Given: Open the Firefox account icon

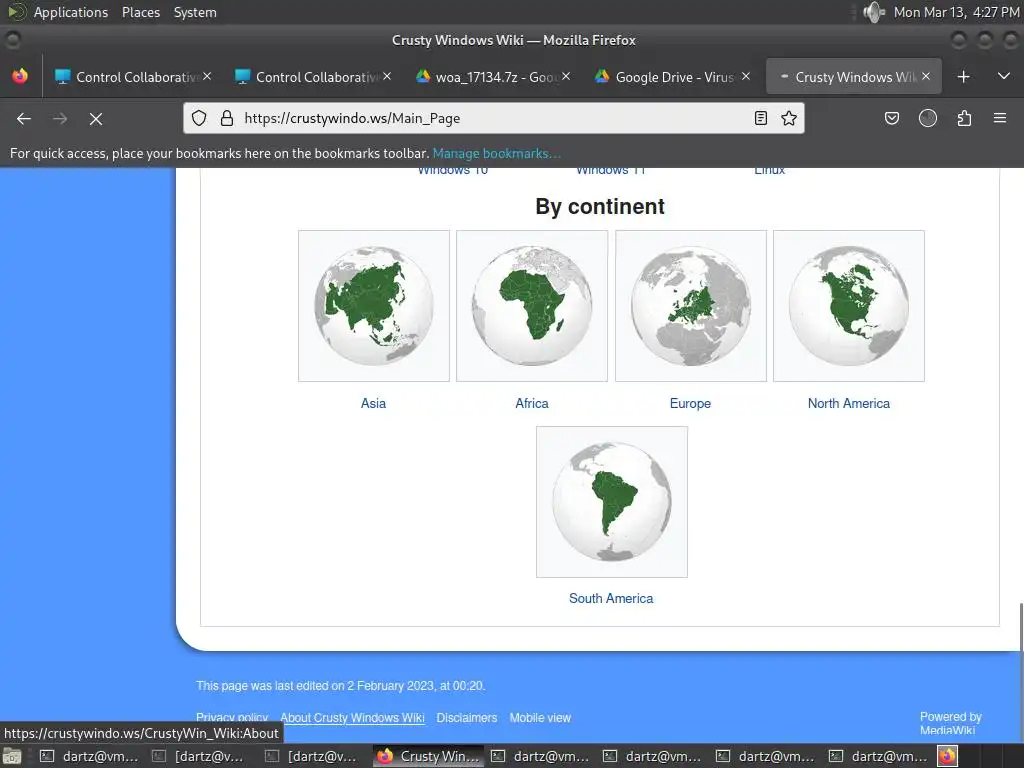Looking at the screenshot, I should tap(928, 118).
